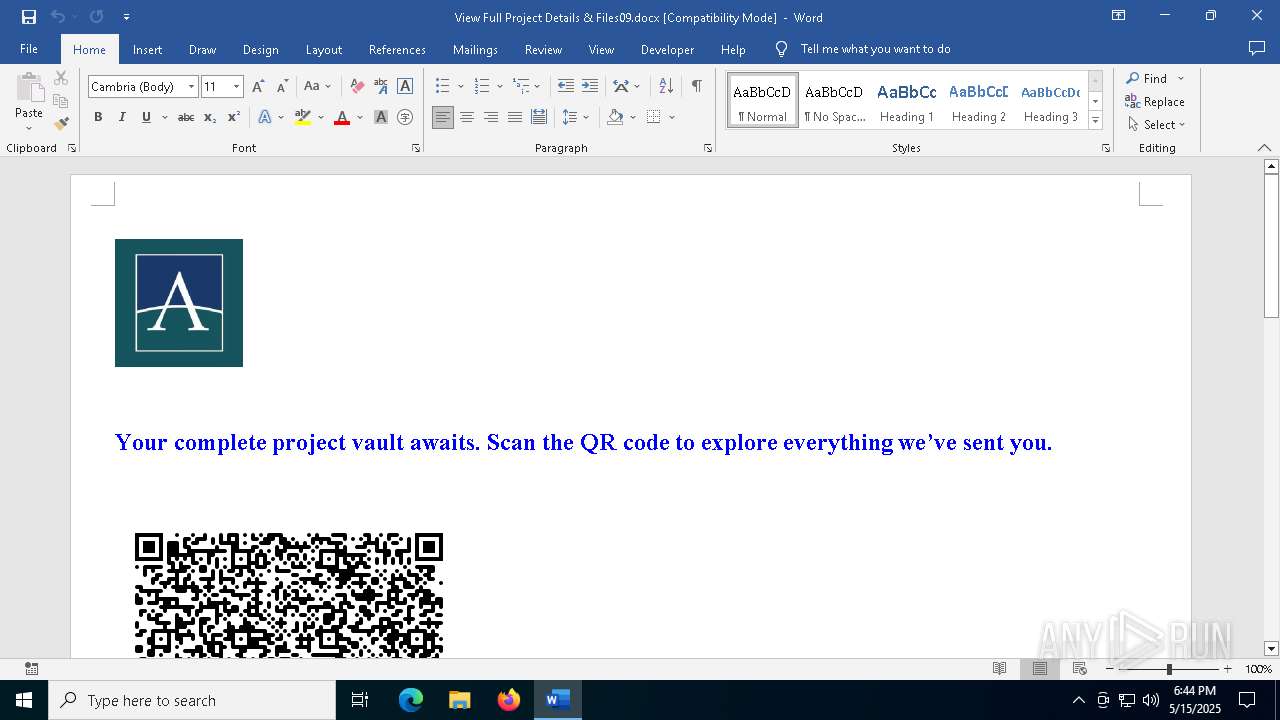Apply the No Spacing style
This screenshot has height=720, width=1280.
pyautogui.click(x=834, y=101)
